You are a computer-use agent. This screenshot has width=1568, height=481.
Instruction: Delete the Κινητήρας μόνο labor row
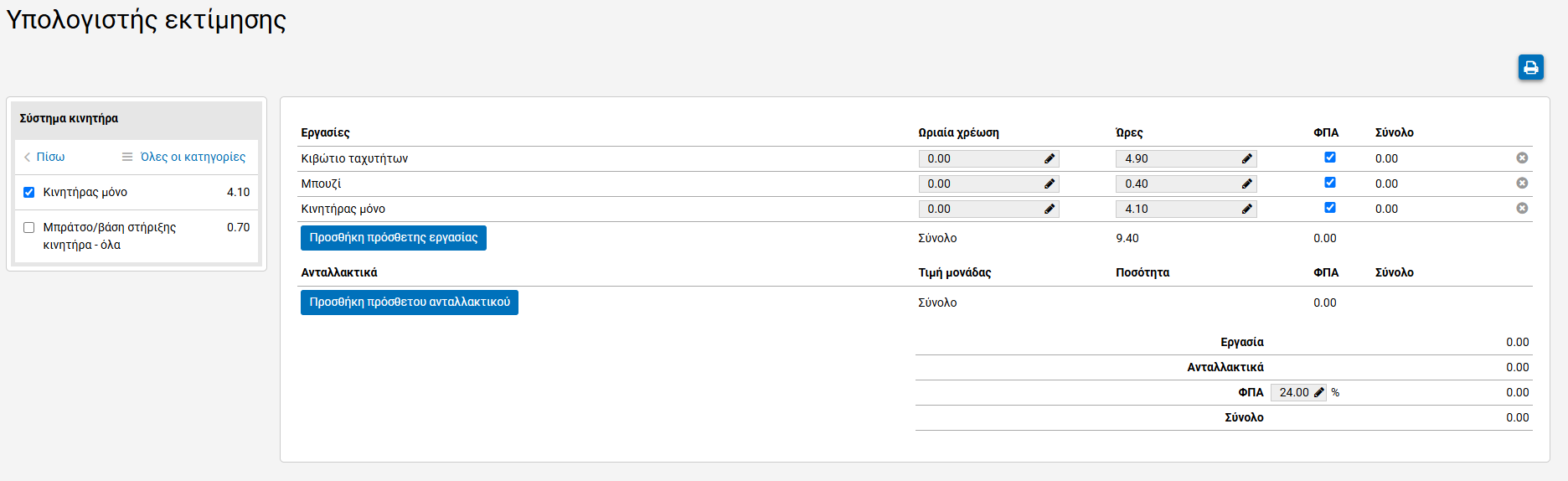1522,209
